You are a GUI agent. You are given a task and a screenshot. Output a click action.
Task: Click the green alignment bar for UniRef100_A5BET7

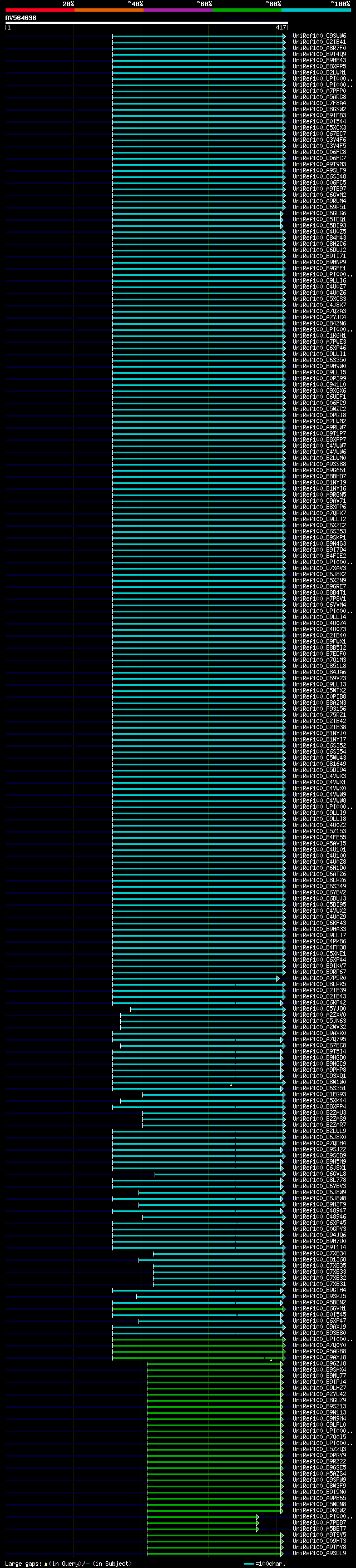[202, 1529]
